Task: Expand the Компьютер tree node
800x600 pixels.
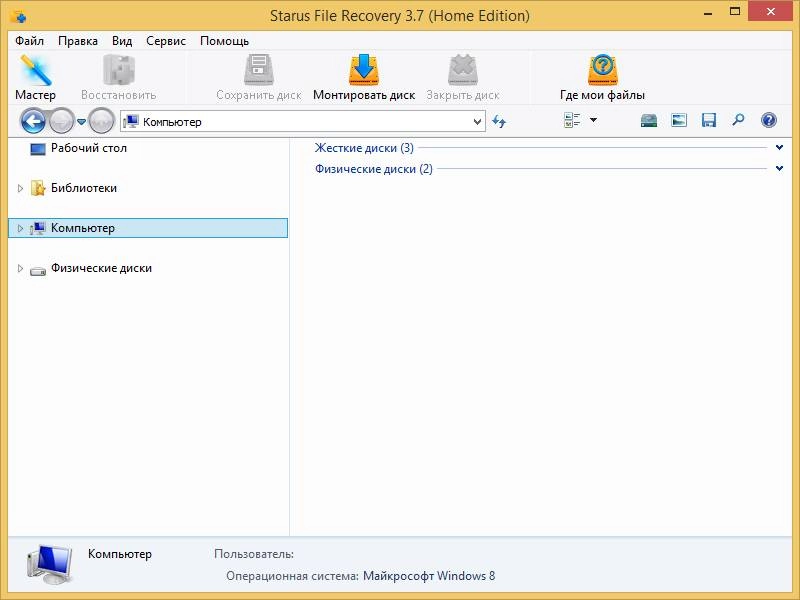Action: point(20,228)
